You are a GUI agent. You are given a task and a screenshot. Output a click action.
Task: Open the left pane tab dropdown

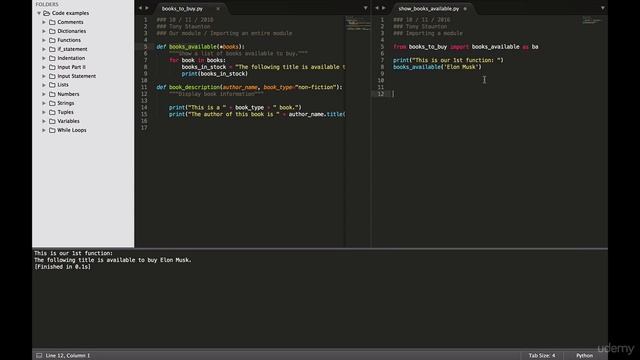365,8
